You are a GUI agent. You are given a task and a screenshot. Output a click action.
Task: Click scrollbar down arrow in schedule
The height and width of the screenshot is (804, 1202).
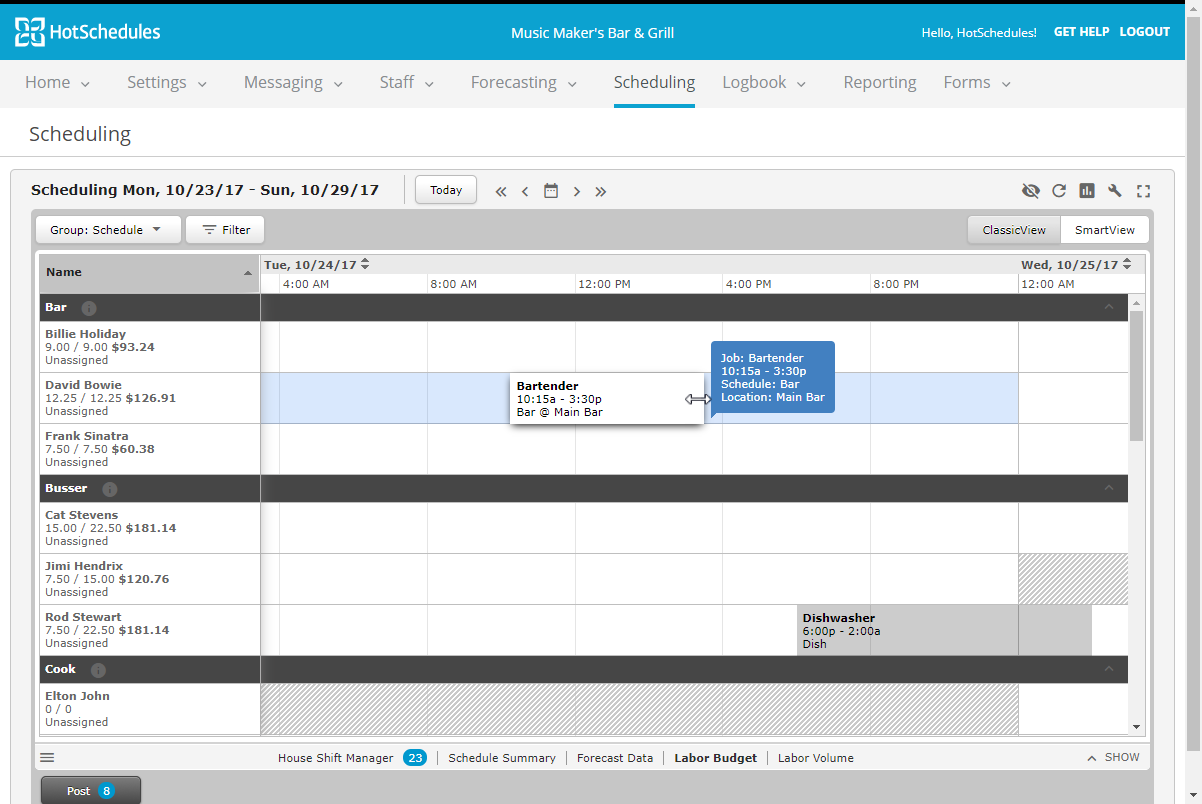pyautogui.click(x=1136, y=727)
